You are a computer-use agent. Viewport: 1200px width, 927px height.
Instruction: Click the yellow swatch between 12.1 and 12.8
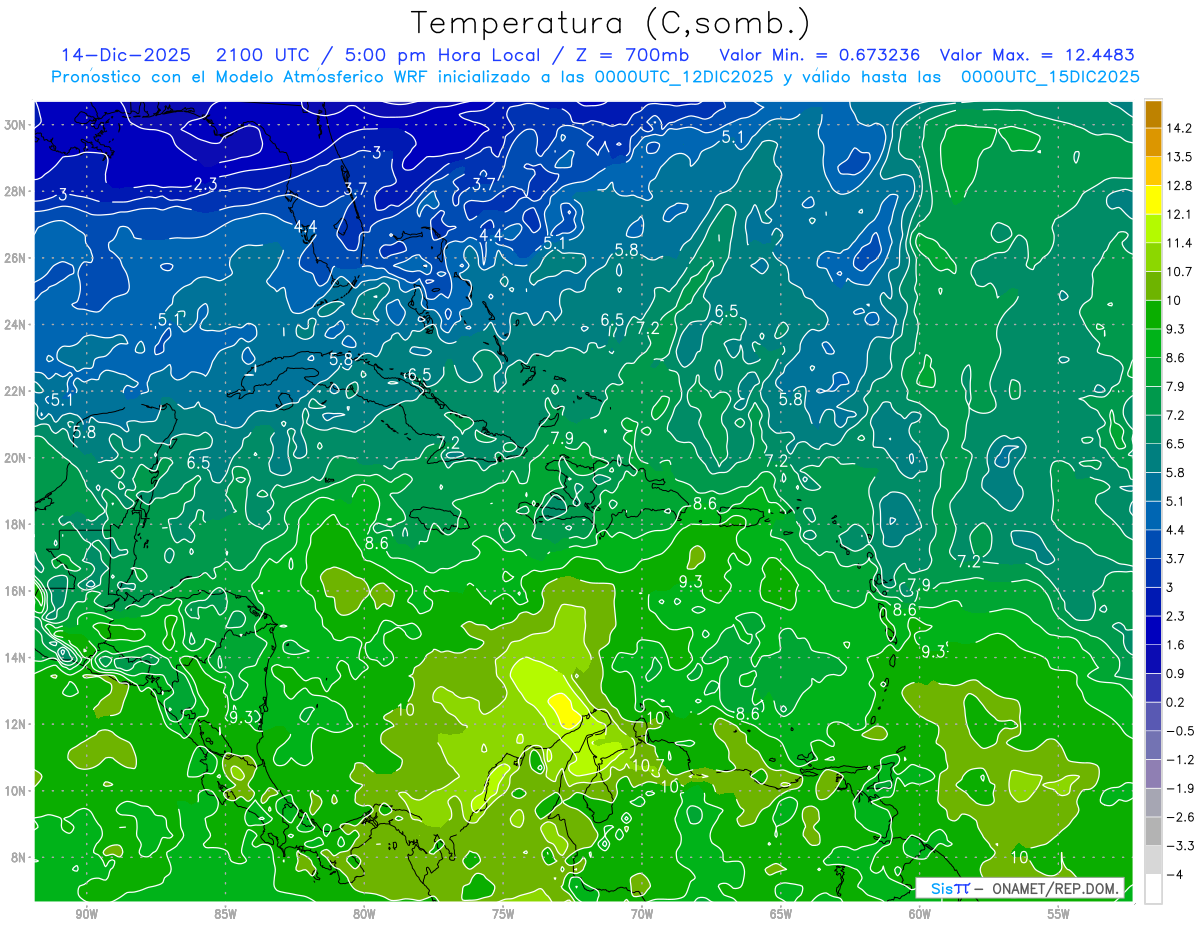point(1153,200)
